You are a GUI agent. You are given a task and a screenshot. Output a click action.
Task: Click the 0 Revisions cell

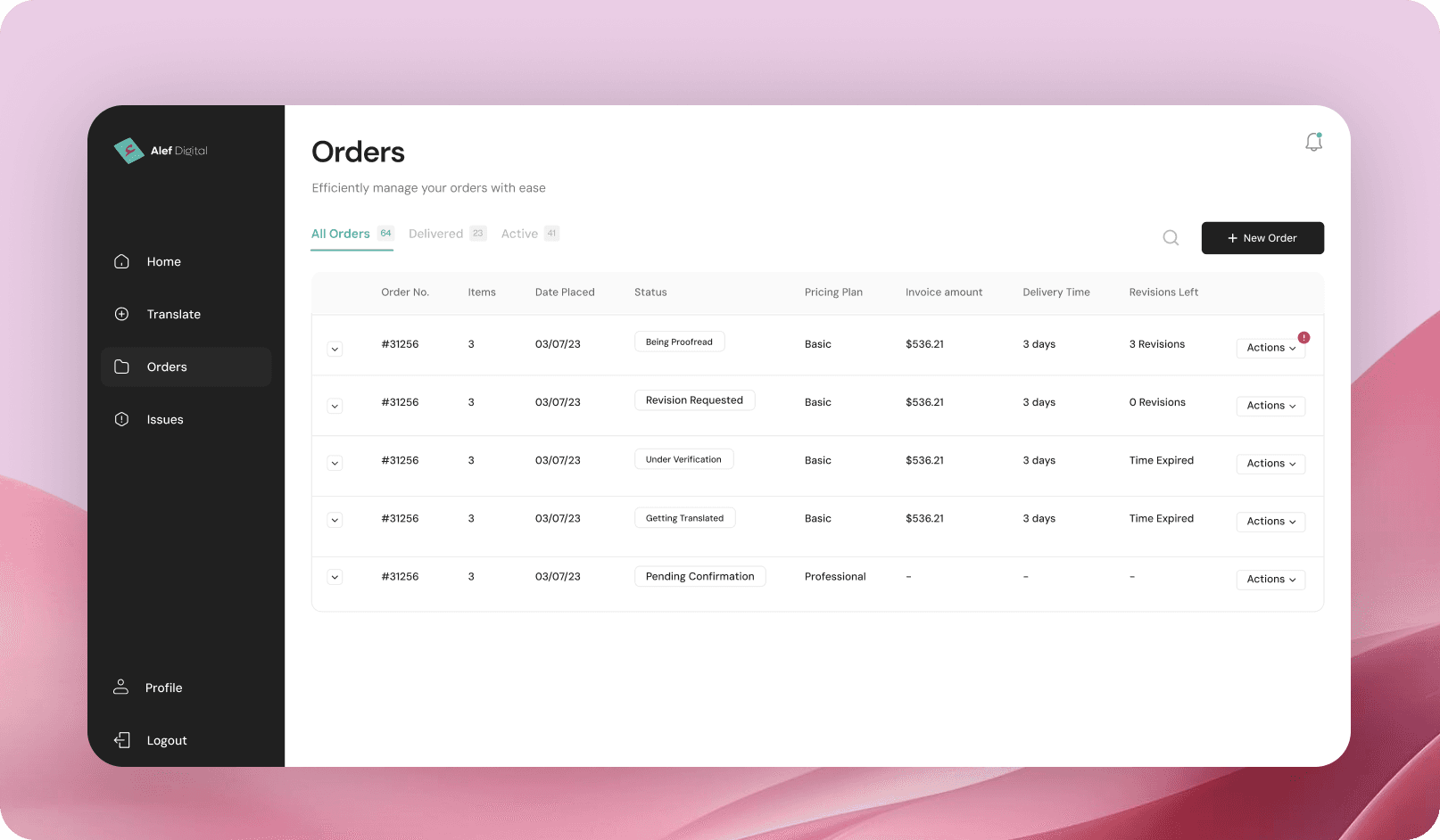tap(1157, 402)
